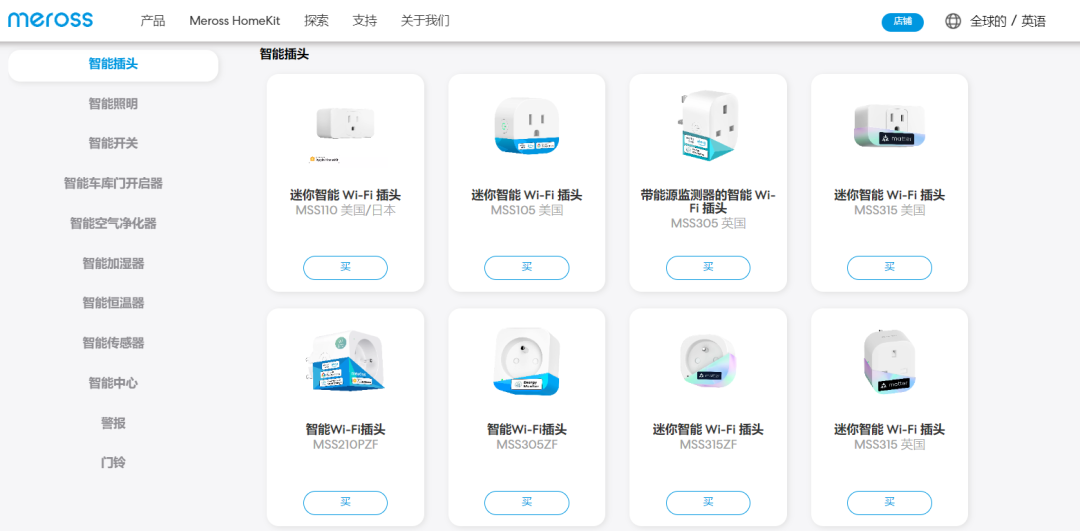The width and height of the screenshot is (1080, 531).
Task: Open the 迷你智能 Wi-Fi 插头 MSS315 美国 title
Action: pyautogui.click(x=889, y=196)
